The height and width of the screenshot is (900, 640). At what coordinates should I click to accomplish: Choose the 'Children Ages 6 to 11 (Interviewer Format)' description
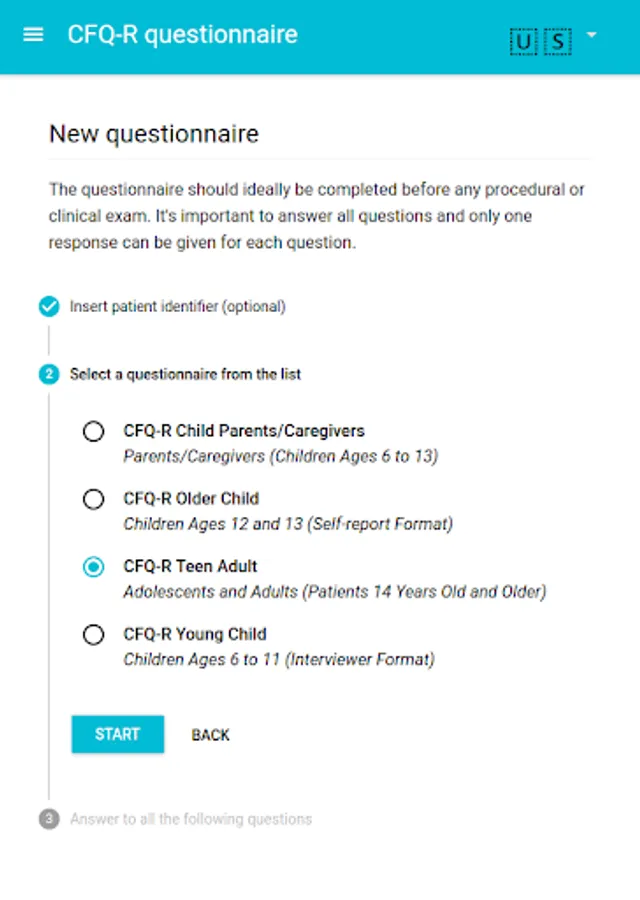pyautogui.click(x=279, y=659)
